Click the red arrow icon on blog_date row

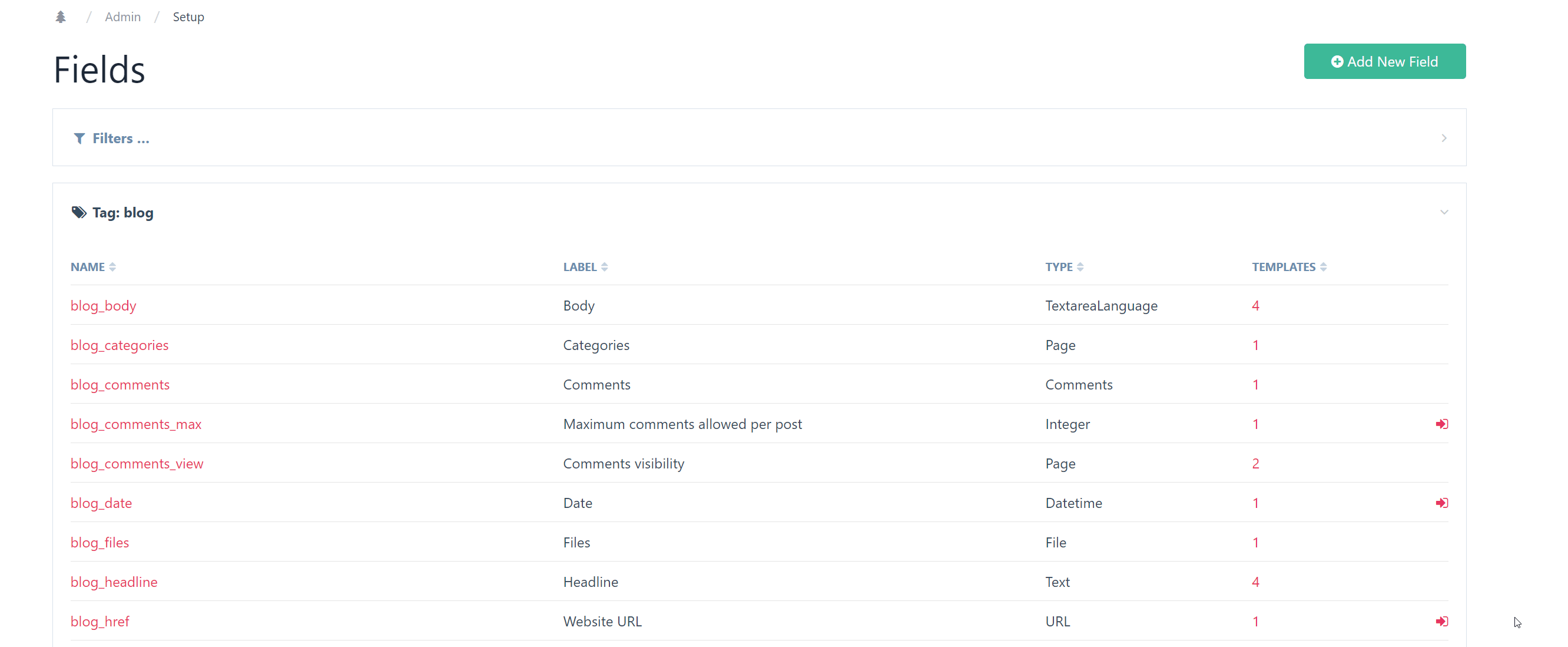[1442, 503]
